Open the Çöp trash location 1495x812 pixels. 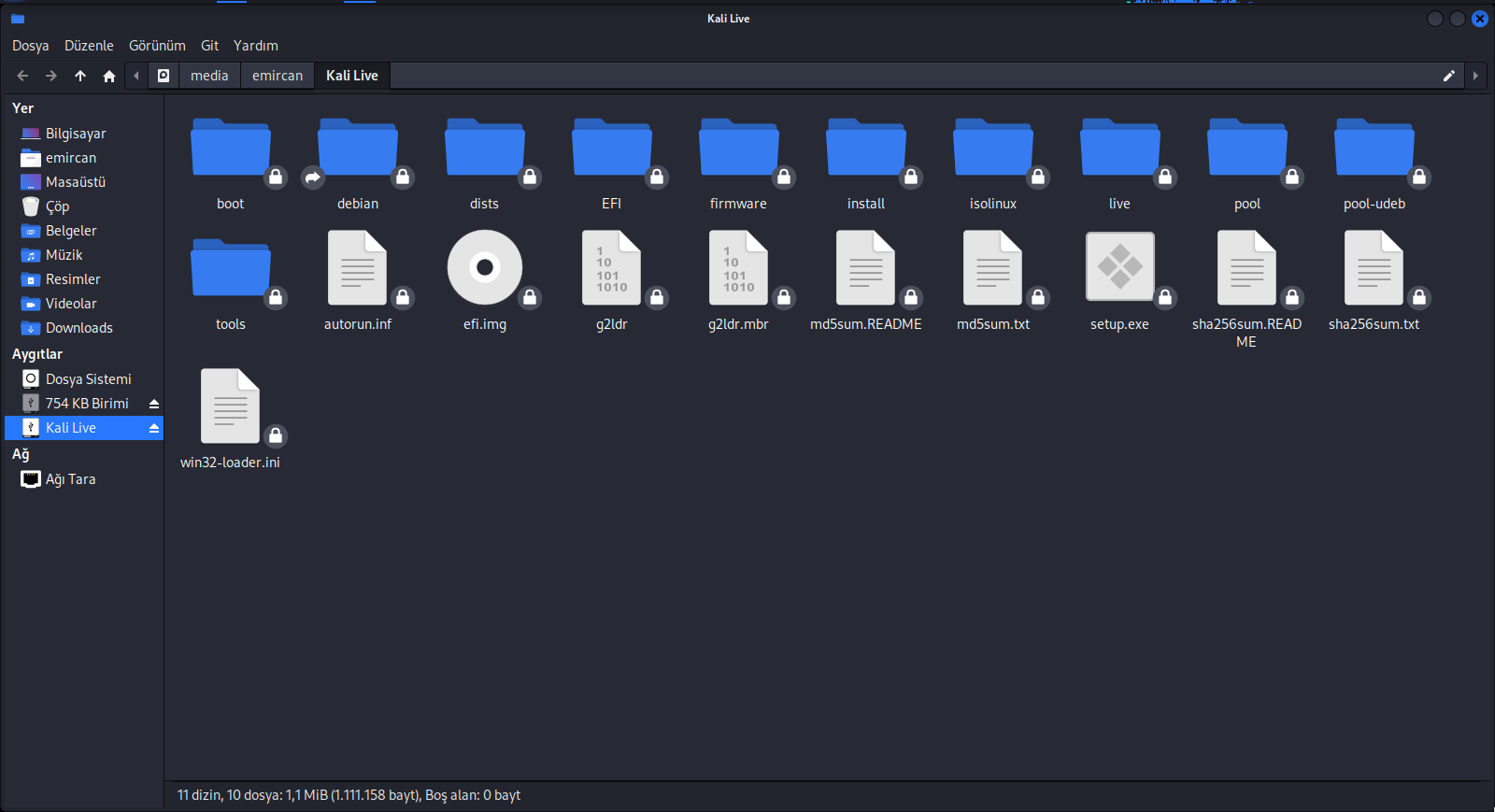84,207
